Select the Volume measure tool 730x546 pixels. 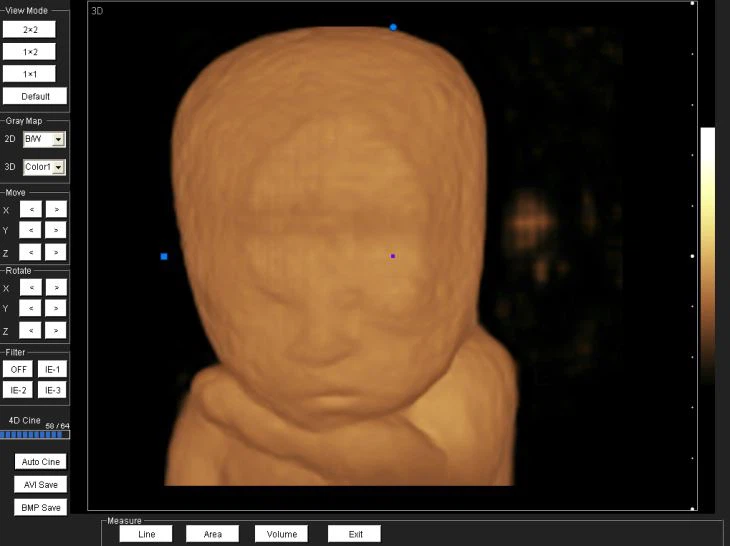click(x=281, y=534)
